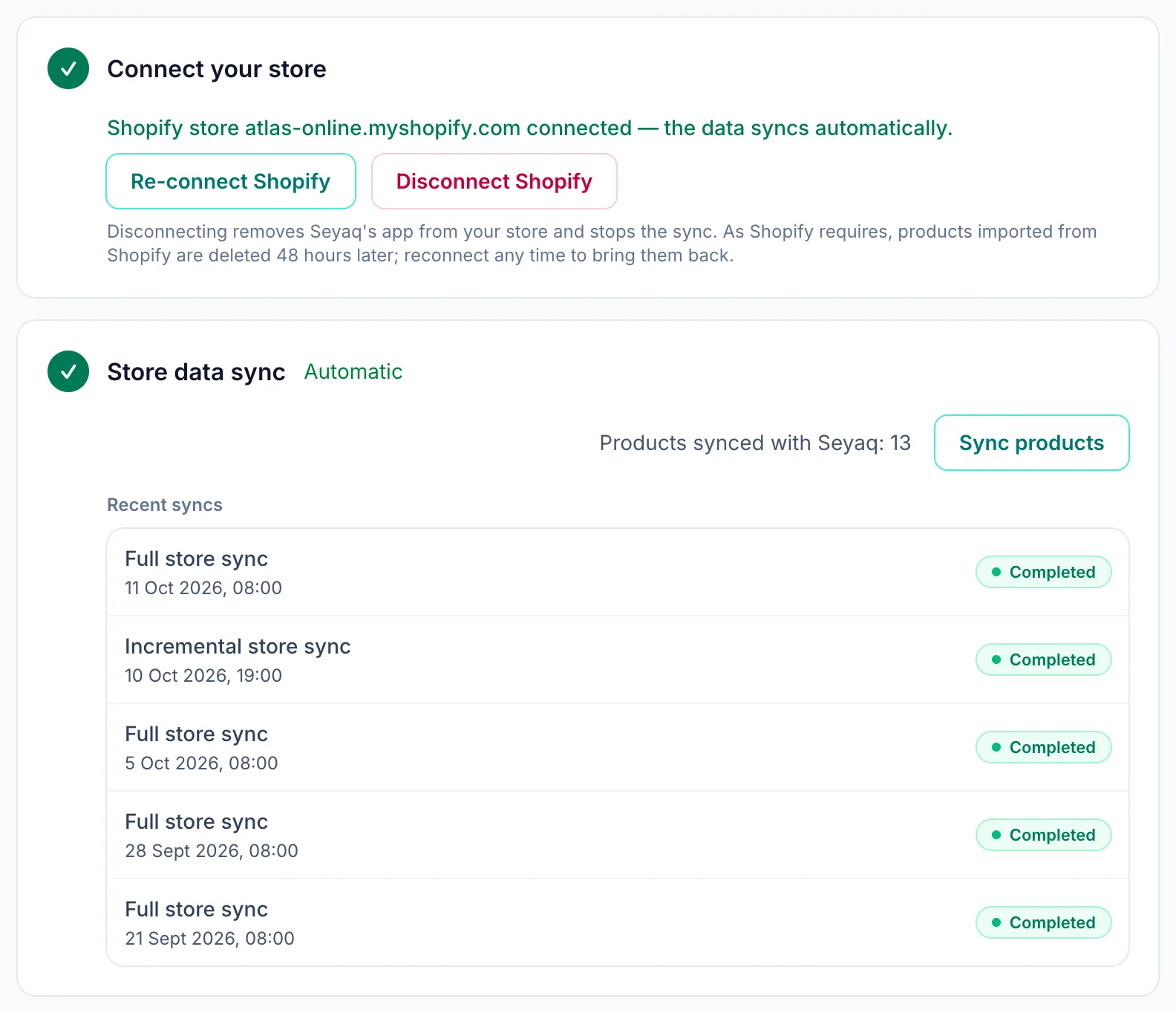Click the 11 Oct 2026, 08:00 timestamp

pyautogui.click(x=203, y=587)
